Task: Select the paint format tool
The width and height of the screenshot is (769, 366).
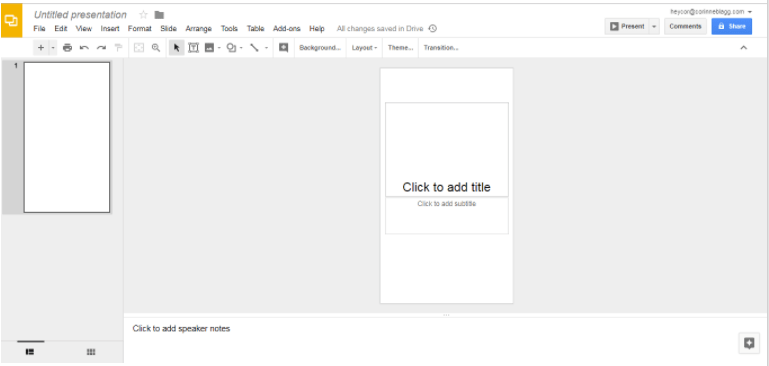Action: 118,48
